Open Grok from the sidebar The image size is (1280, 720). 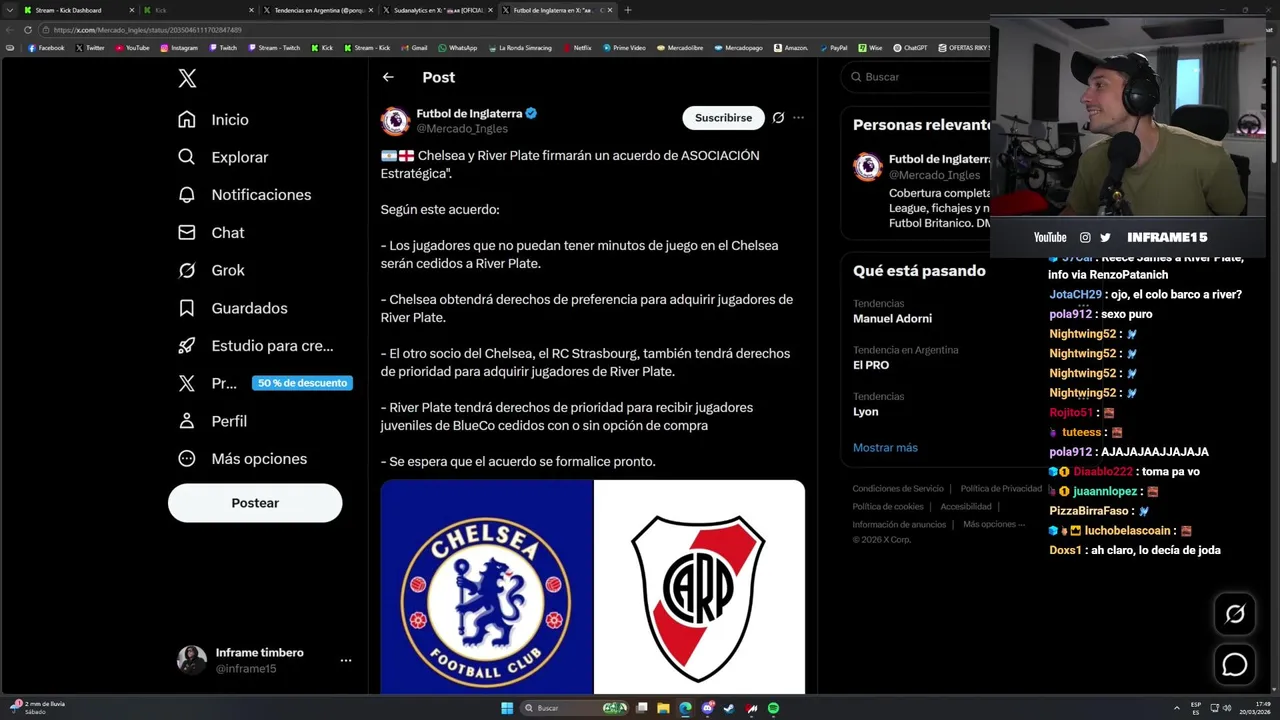pyautogui.click(x=211, y=270)
